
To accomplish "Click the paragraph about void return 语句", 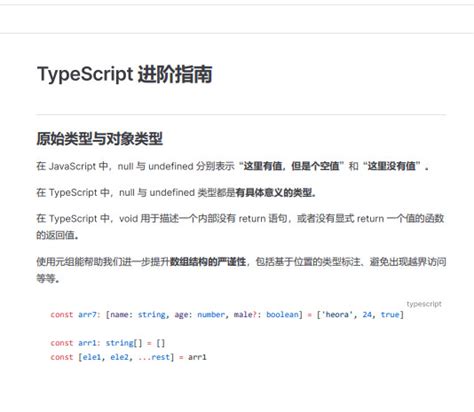I will coord(240,227).
